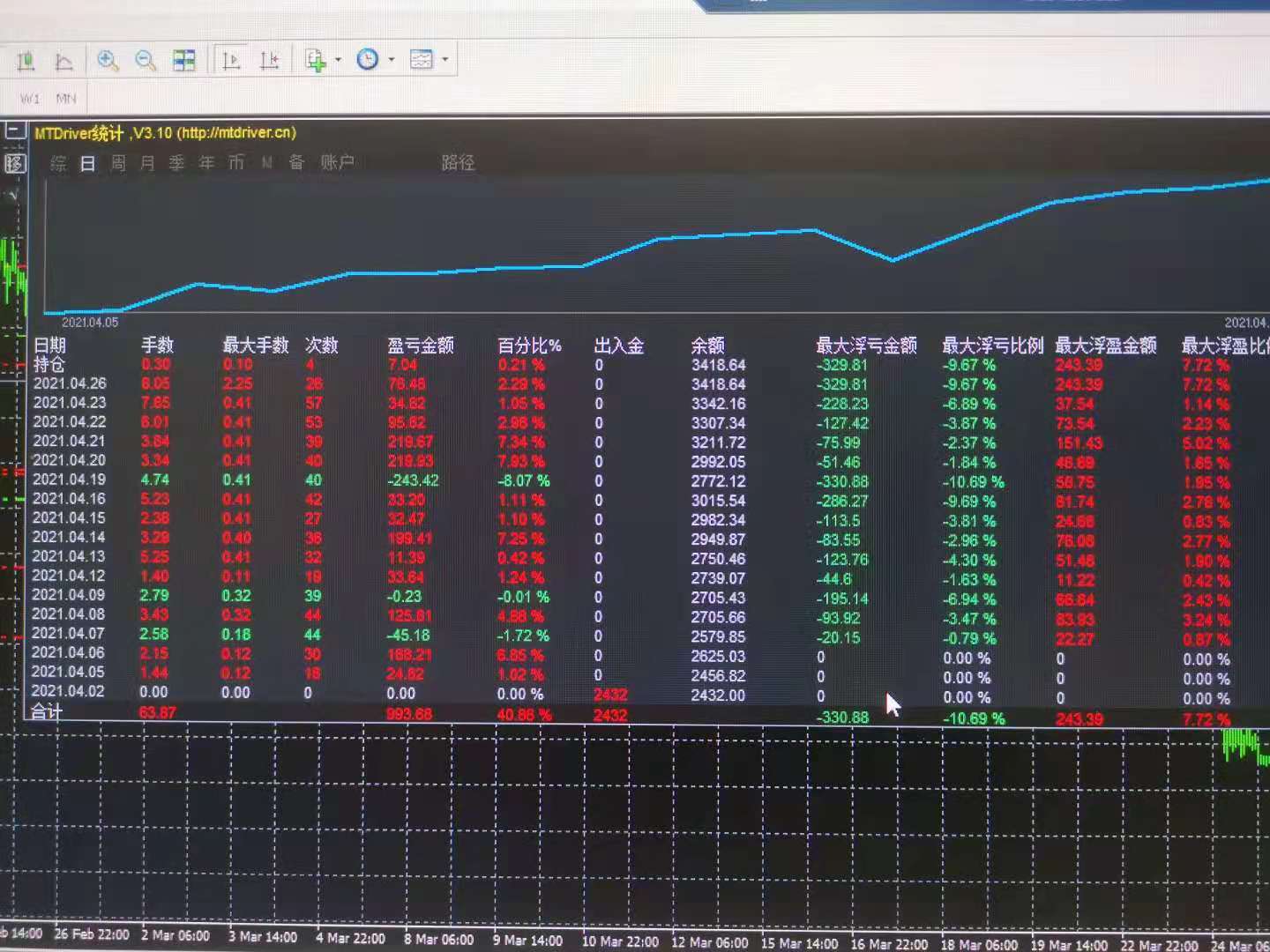Collapse the MTDriver statistics panel
Screen dimensions: 1270x952
tap(14, 132)
